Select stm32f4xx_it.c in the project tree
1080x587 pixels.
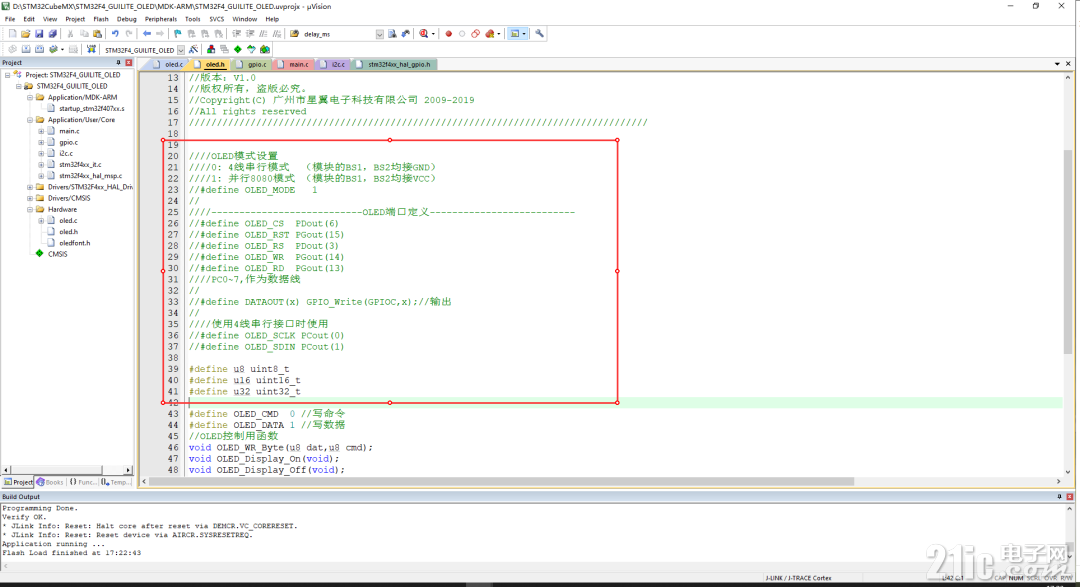tap(80, 165)
